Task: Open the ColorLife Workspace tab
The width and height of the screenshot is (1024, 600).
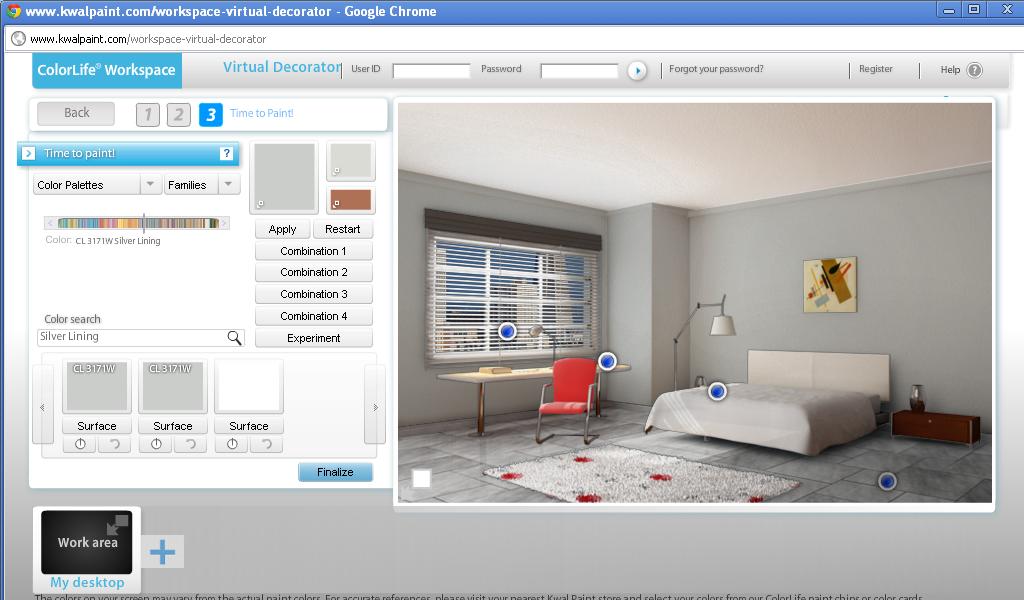Action: [x=107, y=70]
